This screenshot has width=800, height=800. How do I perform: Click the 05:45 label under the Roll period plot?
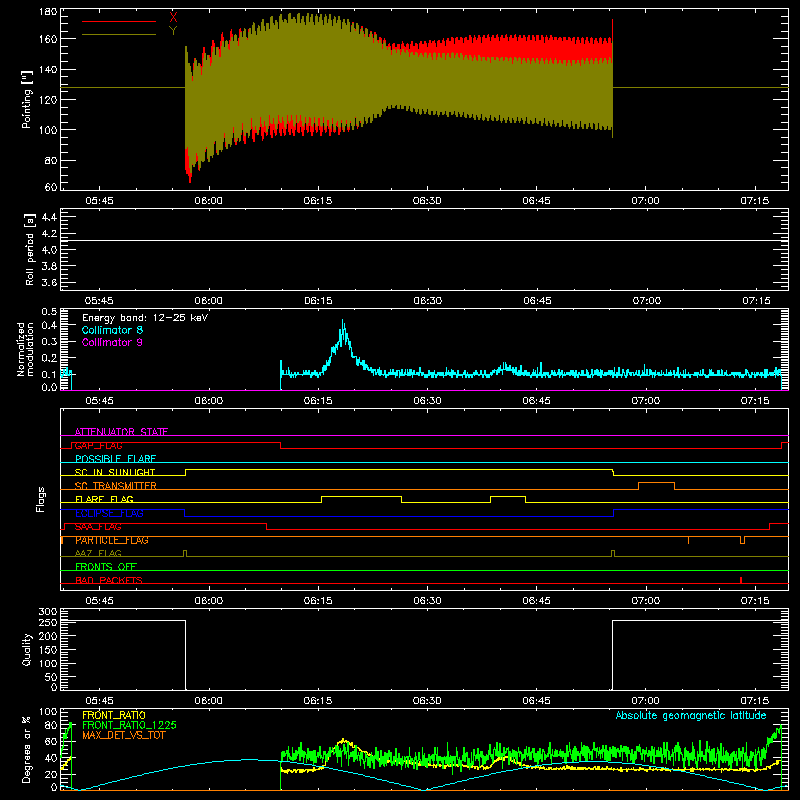(99, 301)
